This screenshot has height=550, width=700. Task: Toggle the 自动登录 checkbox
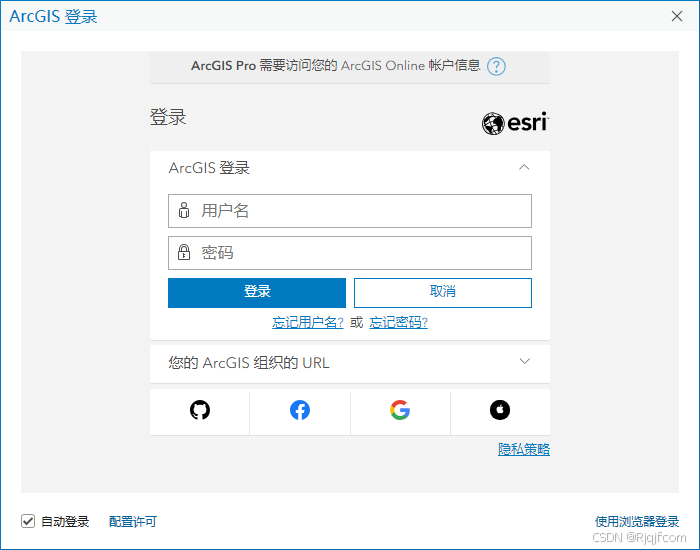click(28, 521)
